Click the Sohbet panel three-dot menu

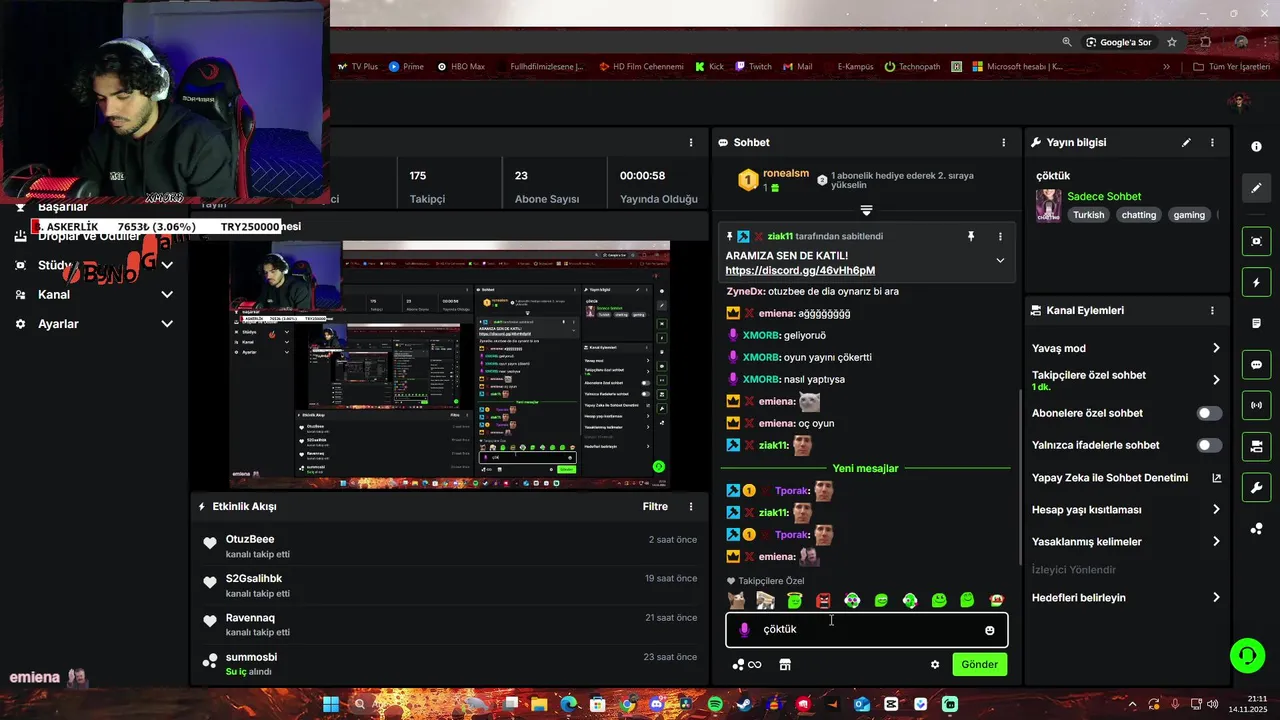(1004, 143)
